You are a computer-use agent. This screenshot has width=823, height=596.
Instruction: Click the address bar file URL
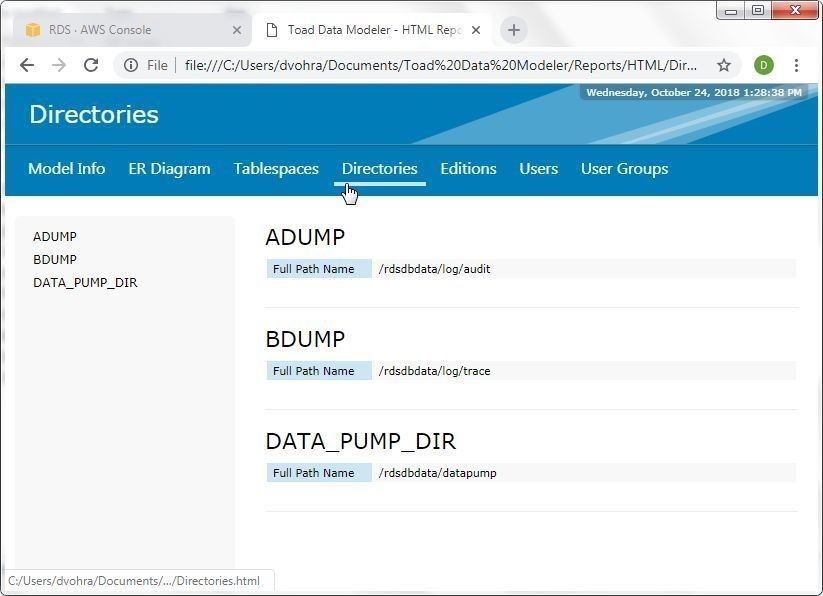(x=441, y=65)
